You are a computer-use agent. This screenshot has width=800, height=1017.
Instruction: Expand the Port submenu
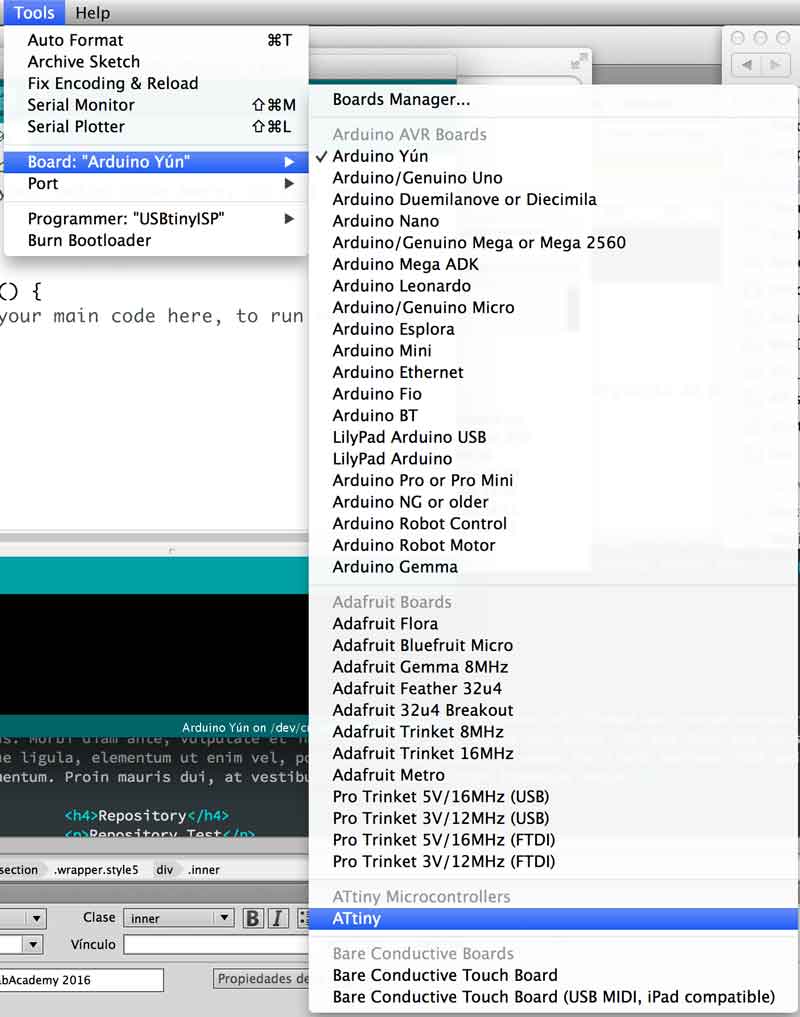click(x=156, y=184)
